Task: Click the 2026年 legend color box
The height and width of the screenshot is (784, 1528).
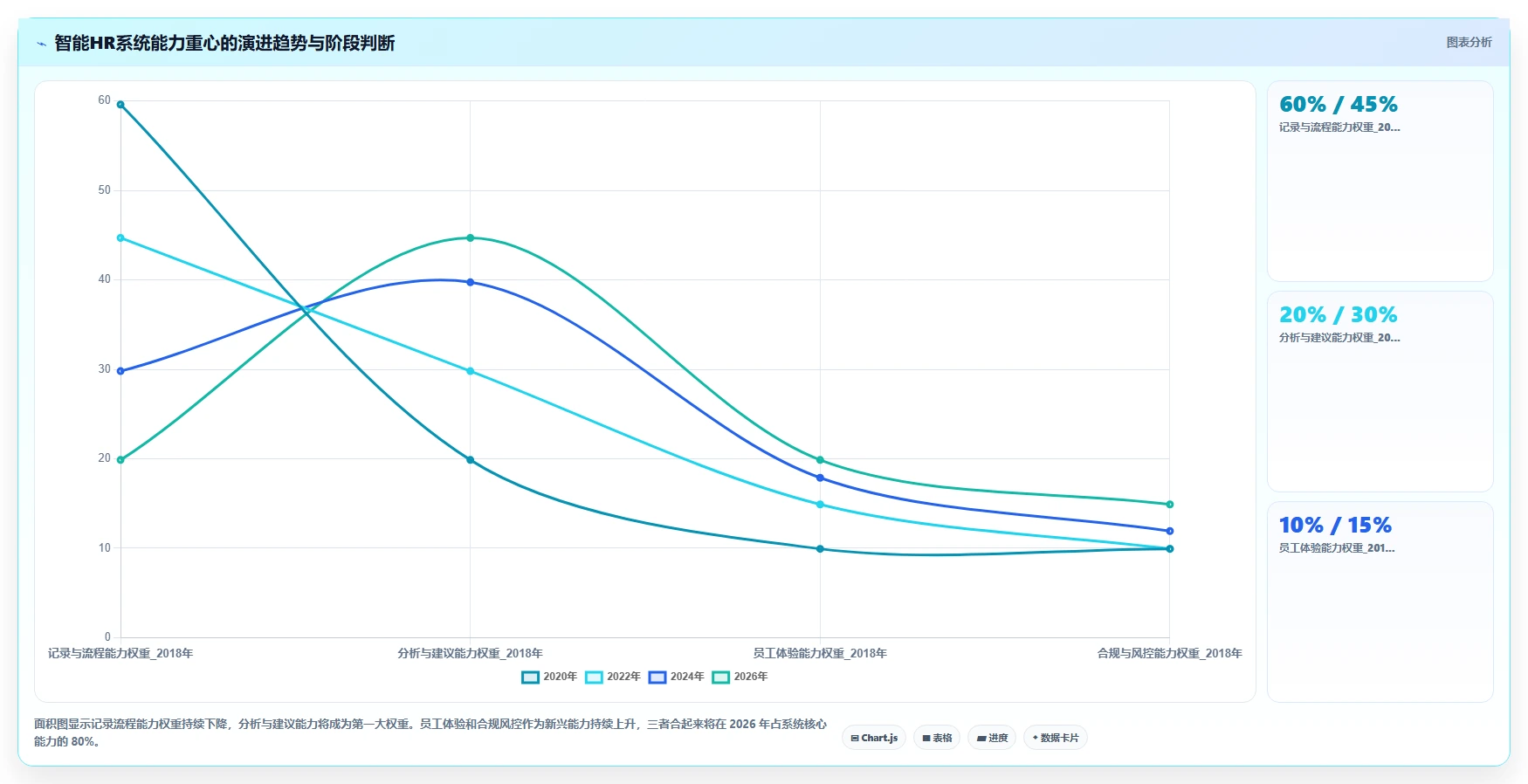Action: coord(721,677)
